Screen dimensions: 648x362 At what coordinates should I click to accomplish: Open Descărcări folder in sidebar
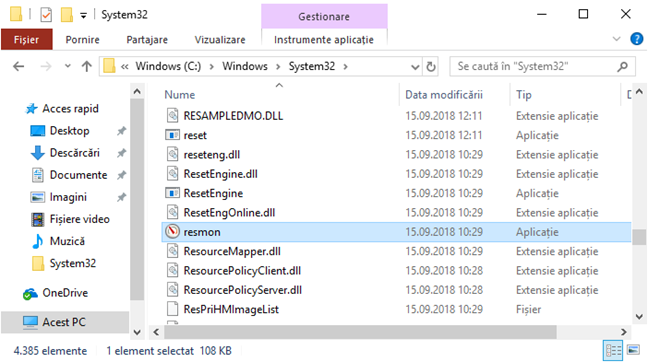[74, 152]
